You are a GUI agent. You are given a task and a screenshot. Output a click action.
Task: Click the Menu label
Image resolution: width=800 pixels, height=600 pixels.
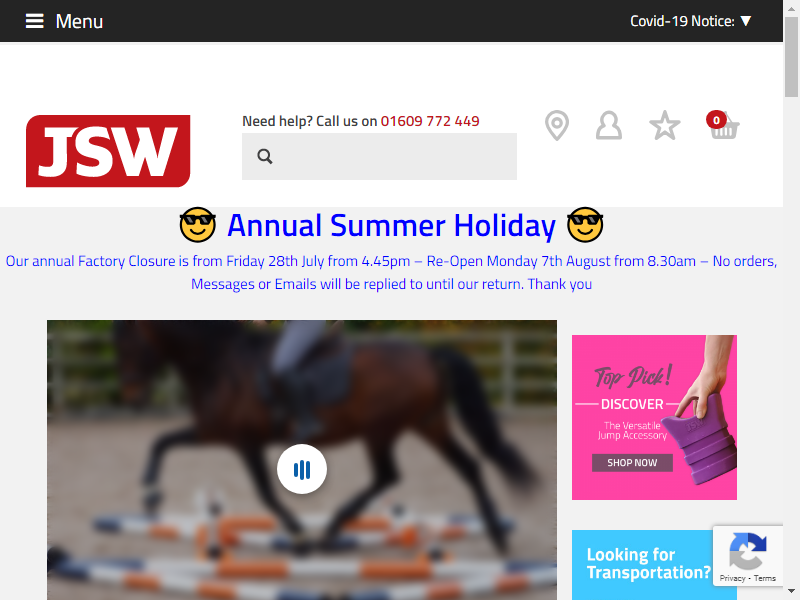pos(79,21)
